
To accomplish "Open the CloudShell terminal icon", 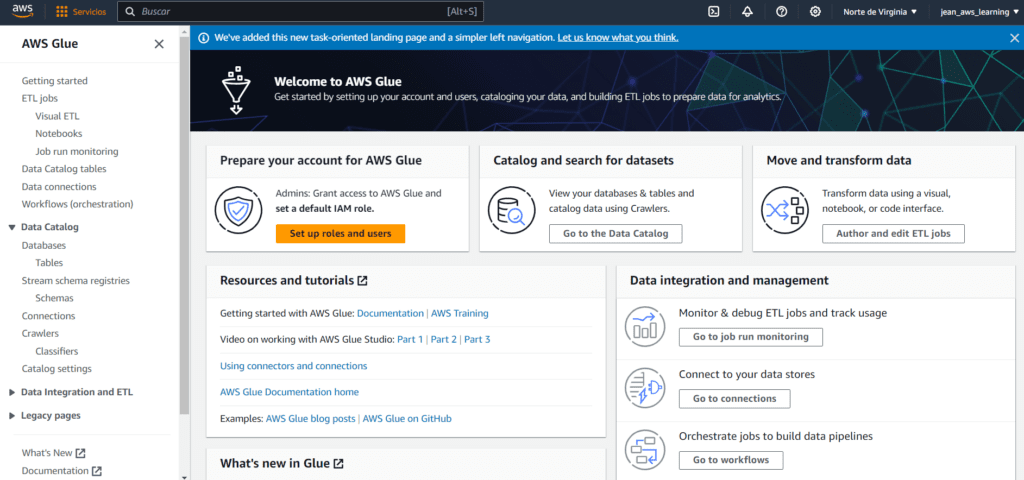I will pyautogui.click(x=714, y=11).
